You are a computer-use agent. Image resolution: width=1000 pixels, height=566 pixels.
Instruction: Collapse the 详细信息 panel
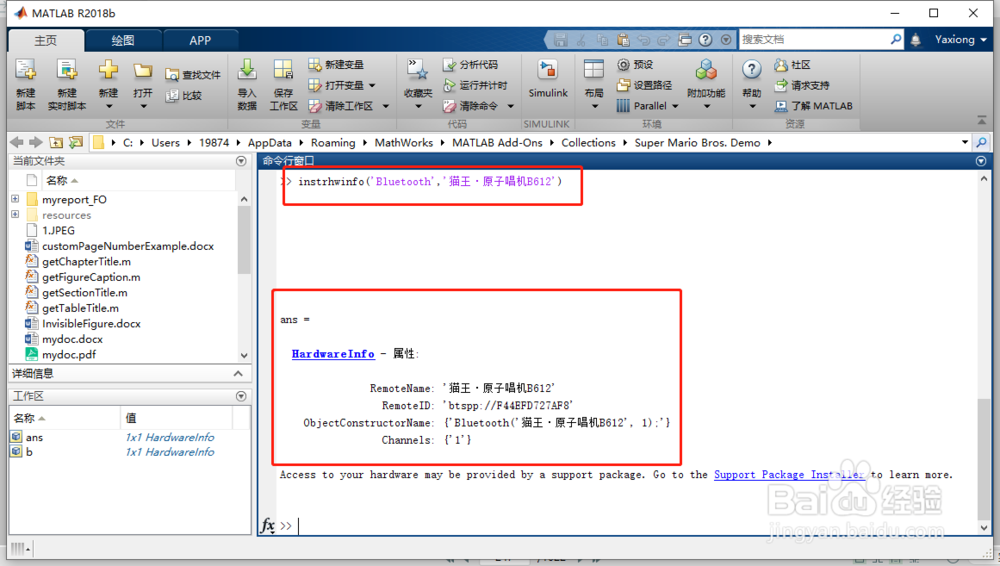[x=238, y=373]
